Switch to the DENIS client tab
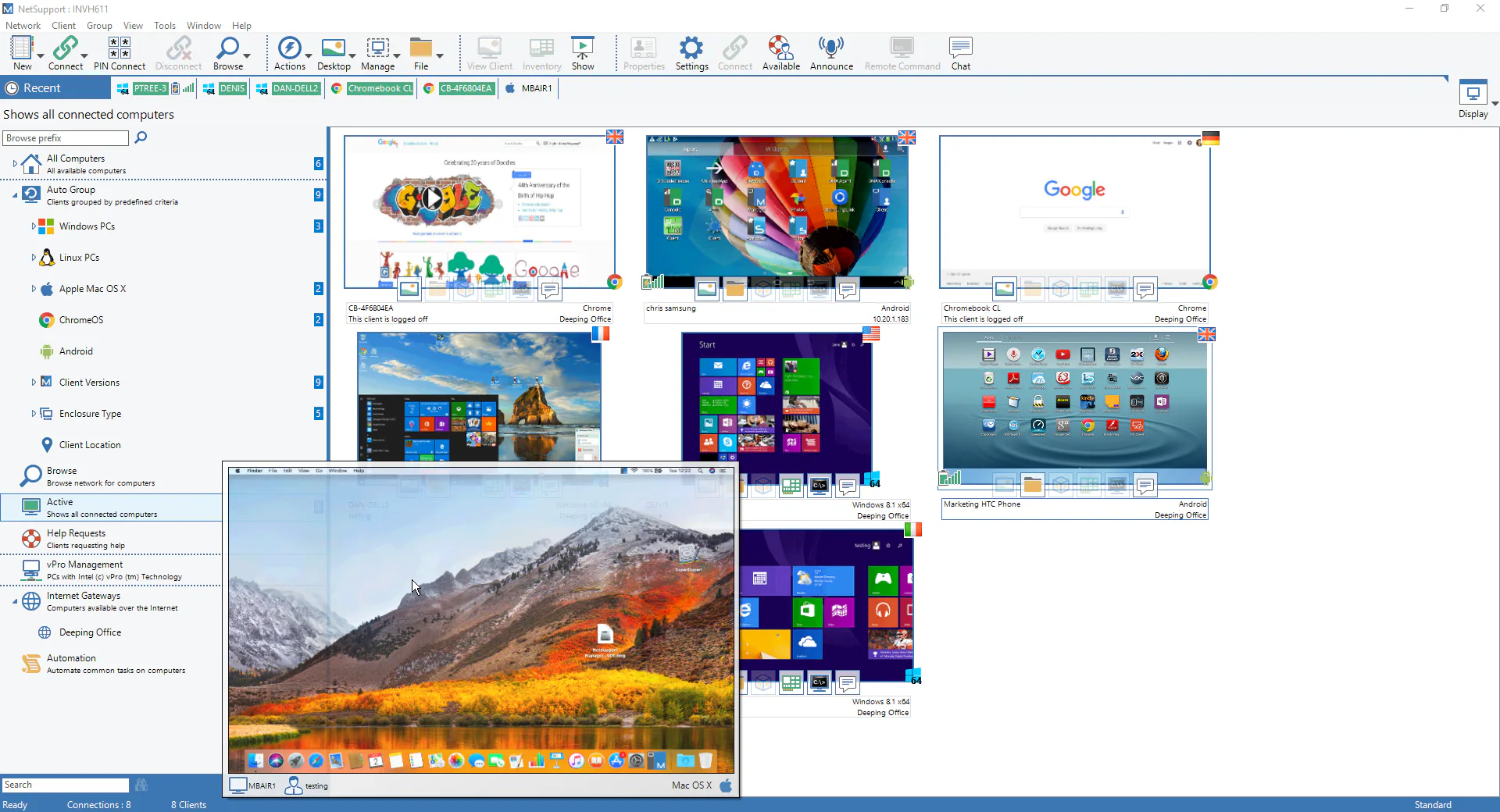The width and height of the screenshot is (1500, 812). pos(224,88)
